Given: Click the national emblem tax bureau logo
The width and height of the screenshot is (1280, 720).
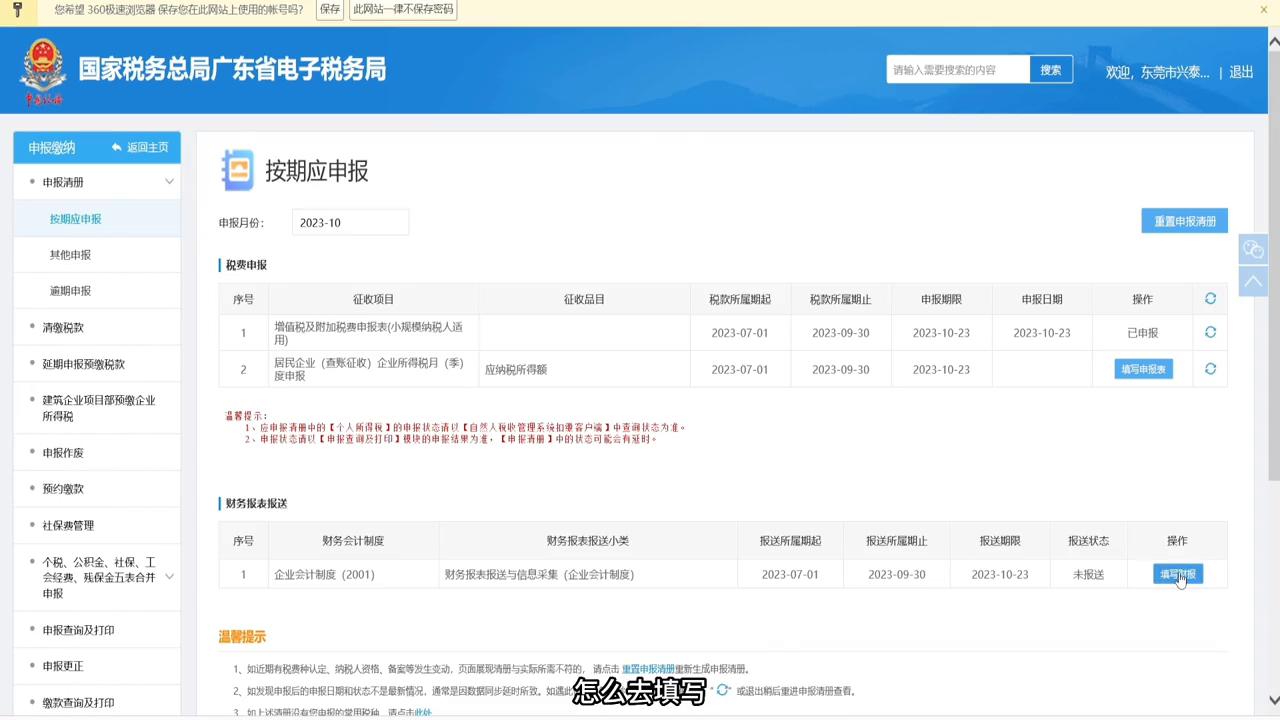Looking at the screenshot, I should click(43, 70).
